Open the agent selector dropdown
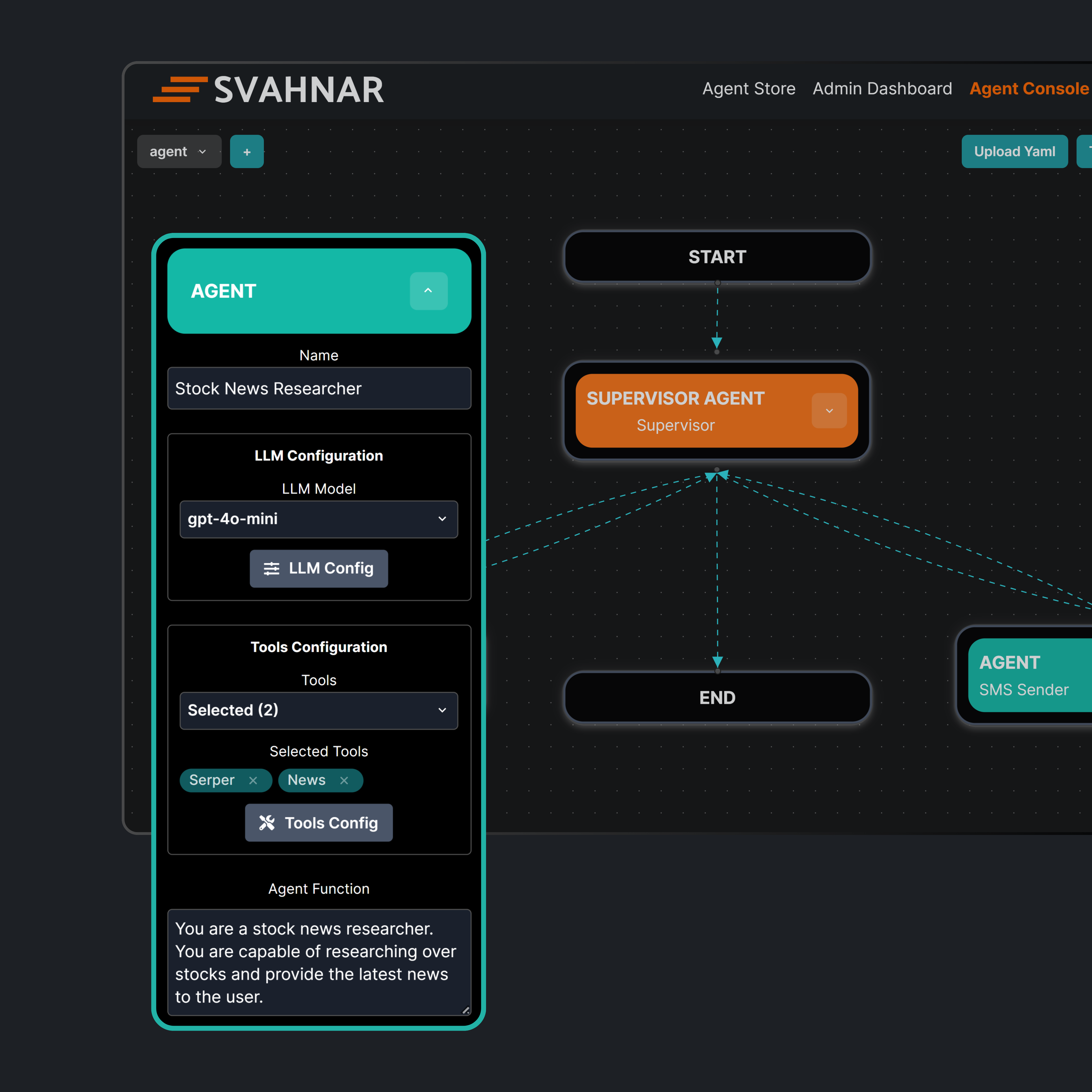This screenshot has height=1092, width=1092. [x=179, y=152]
